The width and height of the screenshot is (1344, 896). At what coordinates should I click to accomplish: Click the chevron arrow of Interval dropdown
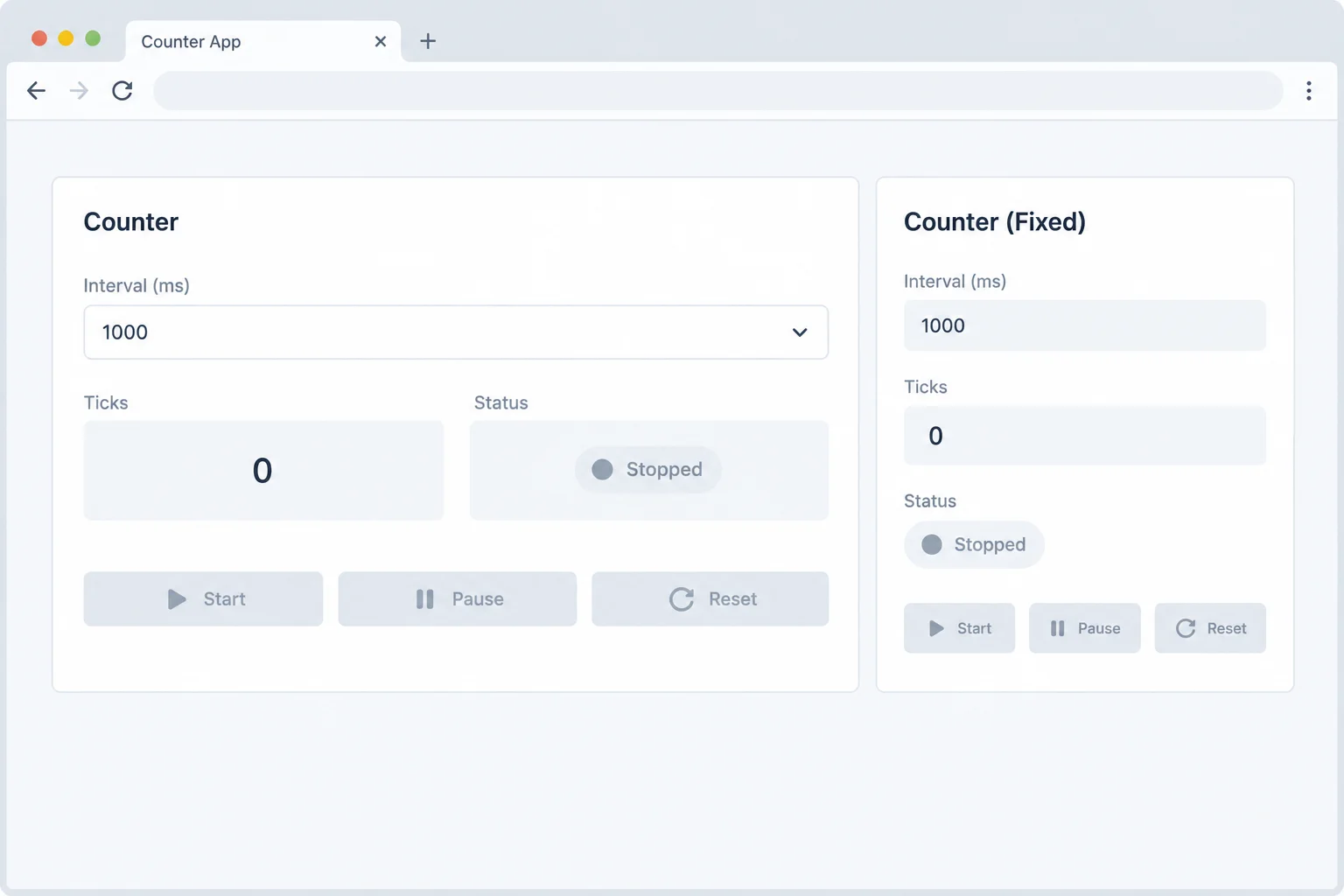(800, 332)
